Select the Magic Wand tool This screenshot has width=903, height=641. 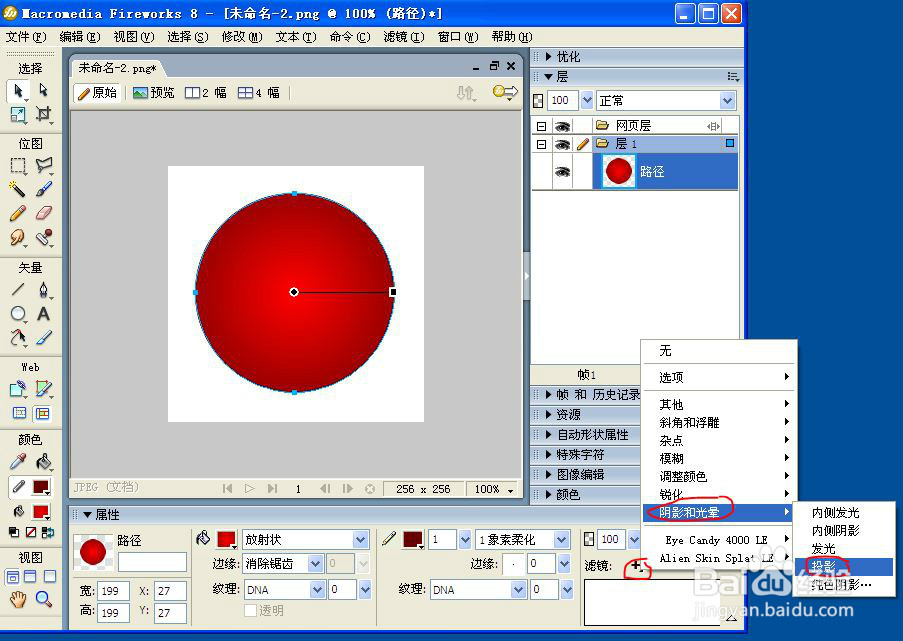17,188
